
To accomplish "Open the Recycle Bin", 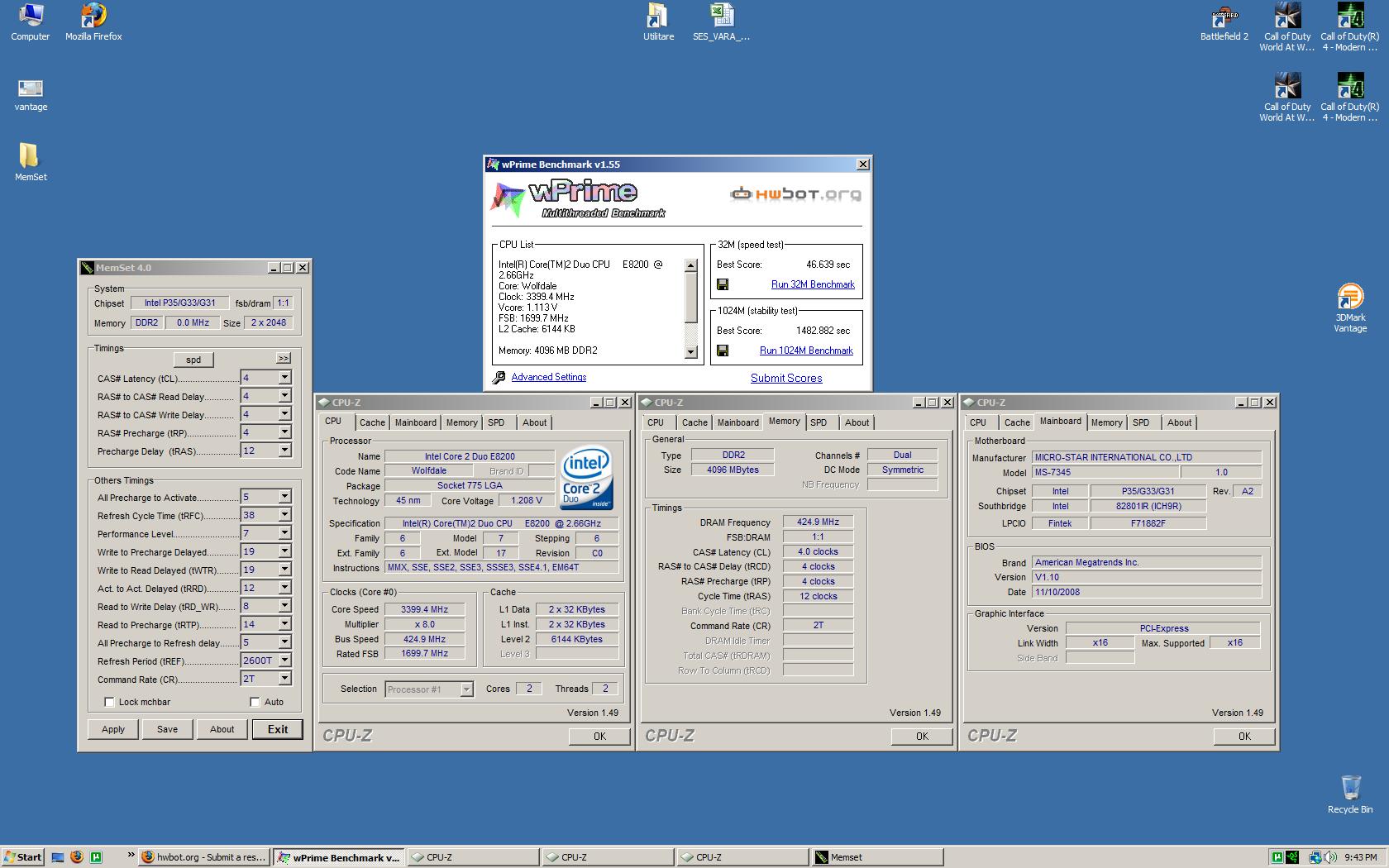I will [1350, 794].
